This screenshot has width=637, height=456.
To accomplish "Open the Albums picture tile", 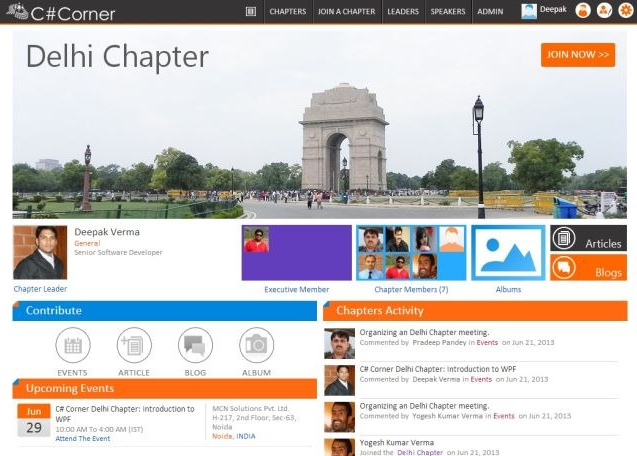I will coord(508,253).
